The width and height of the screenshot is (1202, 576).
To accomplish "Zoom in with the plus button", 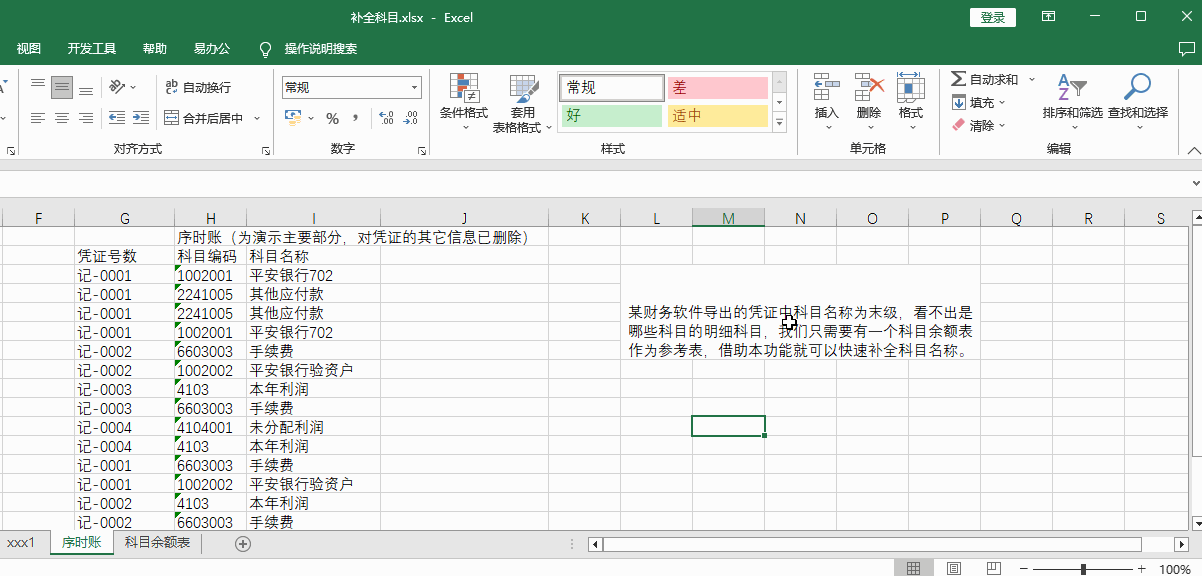I will coord(1140,568).
